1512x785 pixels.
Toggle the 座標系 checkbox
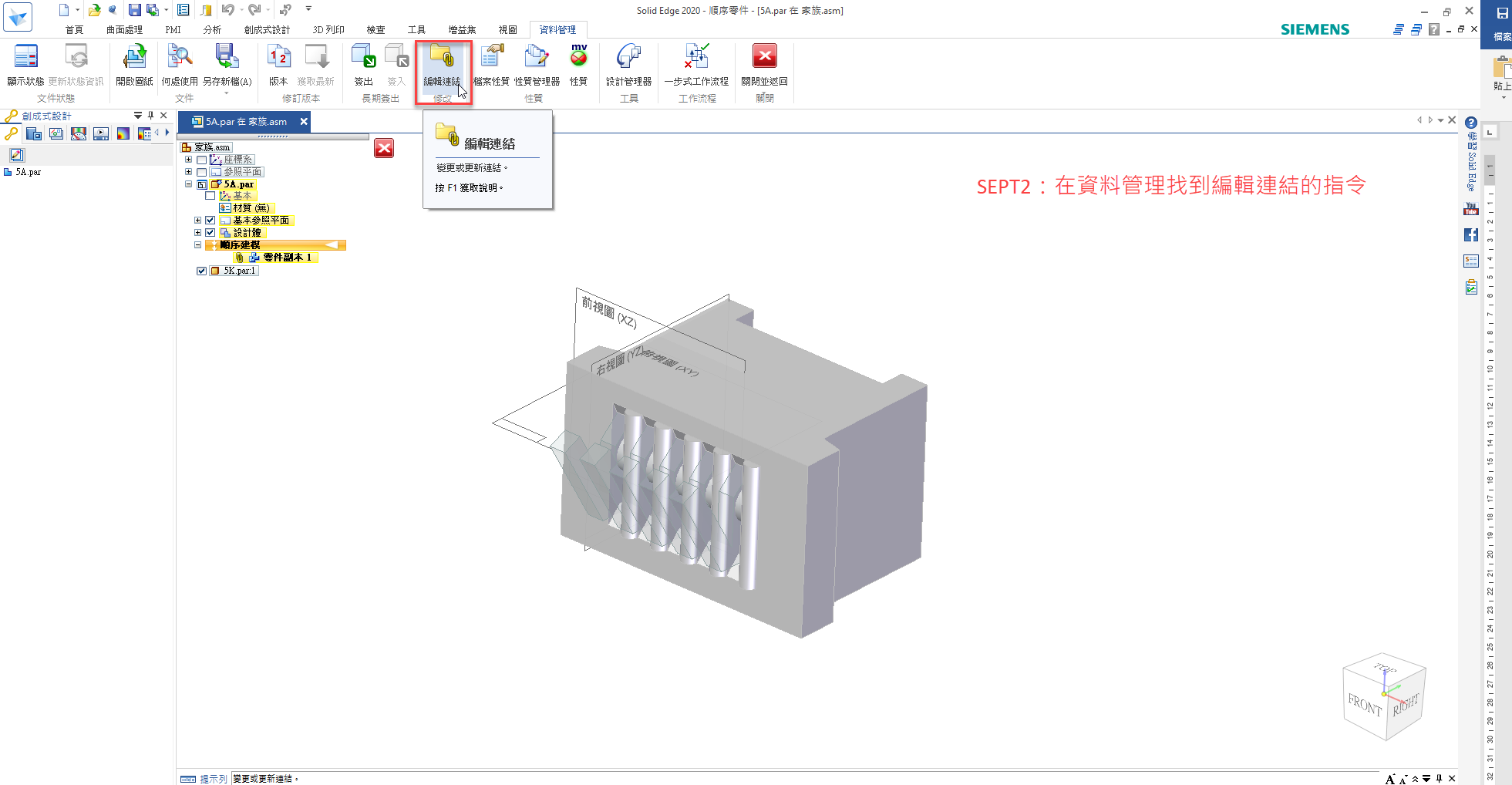tap(202, 160)
